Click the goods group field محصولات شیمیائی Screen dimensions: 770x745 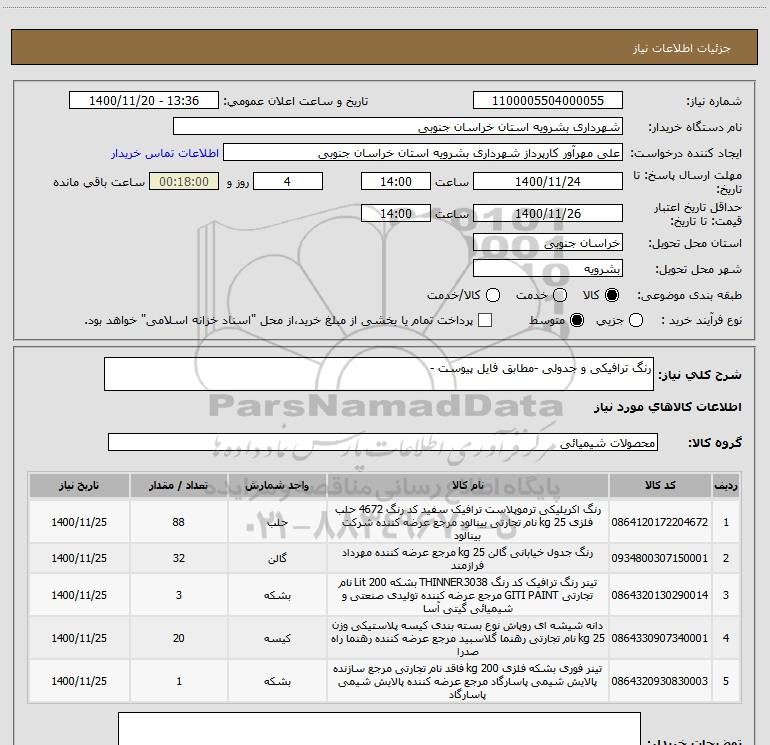383,442
